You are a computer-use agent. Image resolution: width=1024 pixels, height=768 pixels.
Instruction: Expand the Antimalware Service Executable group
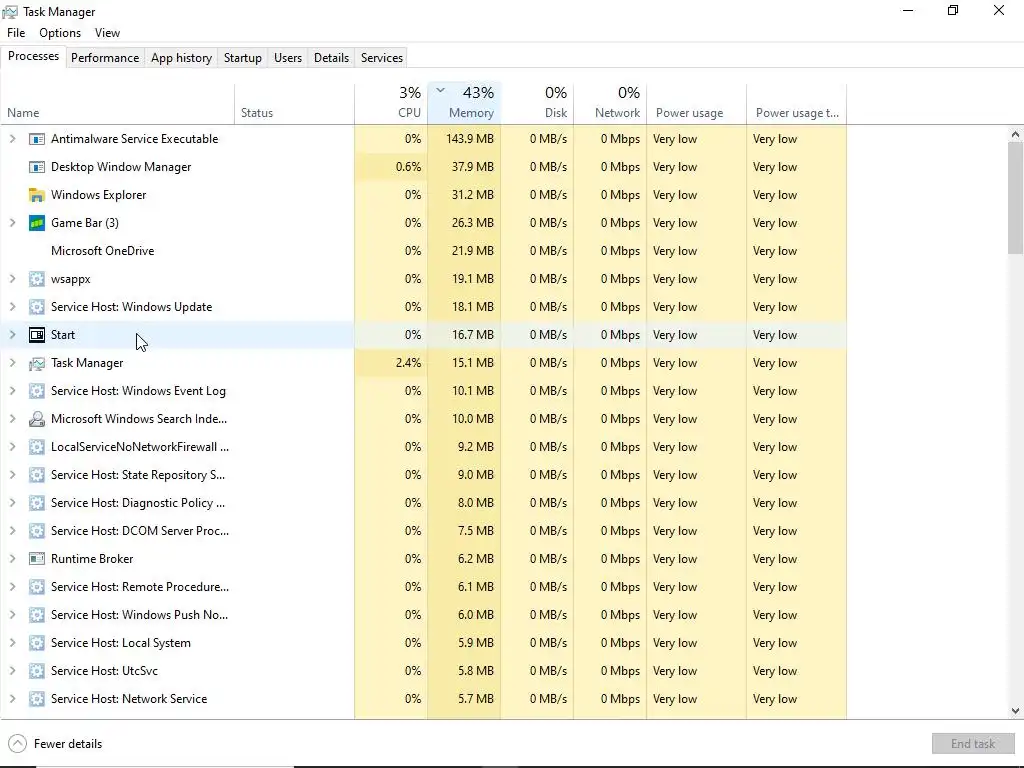point(12,138)
